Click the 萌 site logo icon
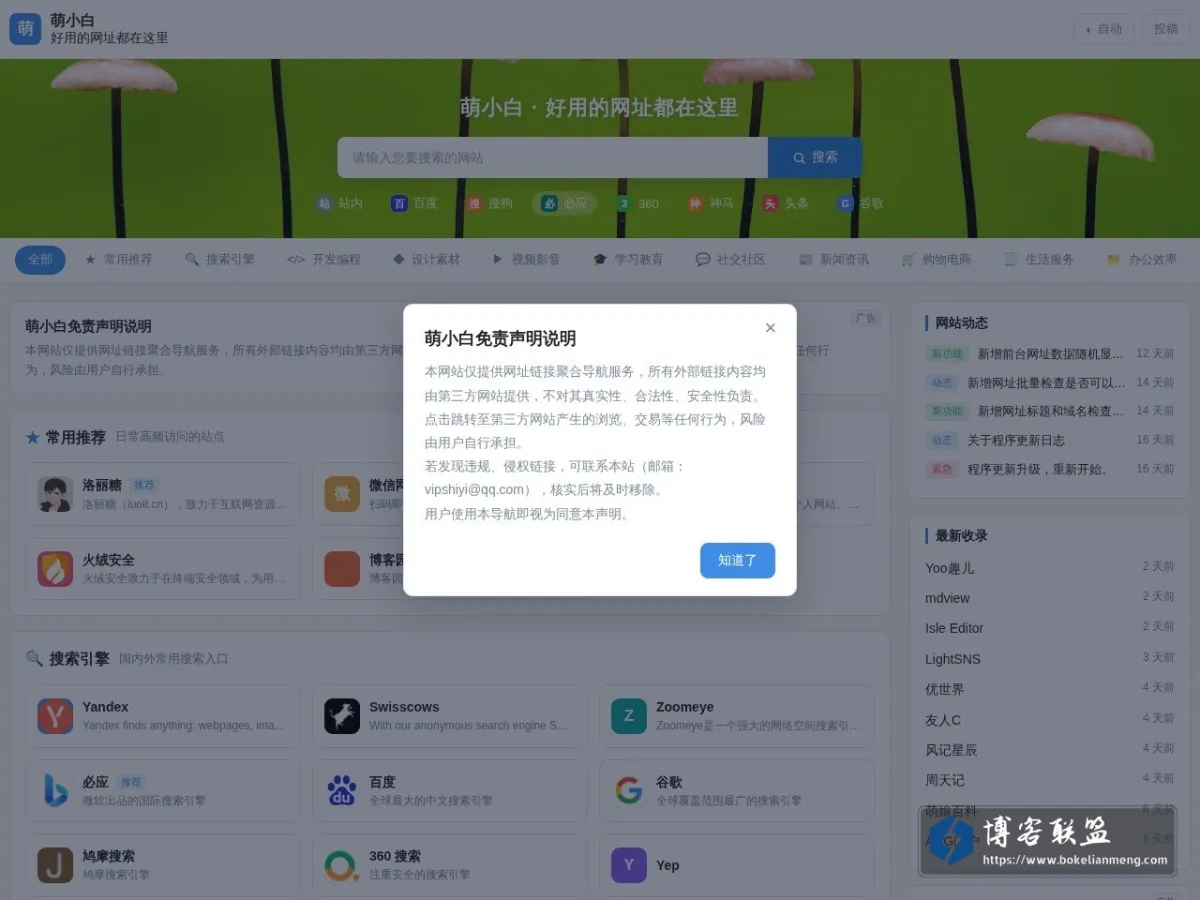1200x900 pixels. coord(25,29)
